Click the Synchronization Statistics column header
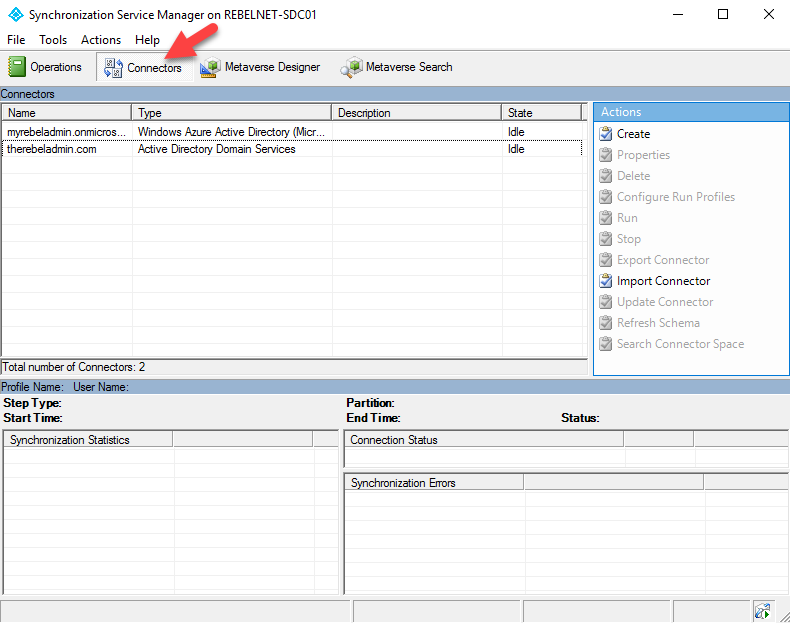Screen dimensions: 790x623 click(89, 440)
